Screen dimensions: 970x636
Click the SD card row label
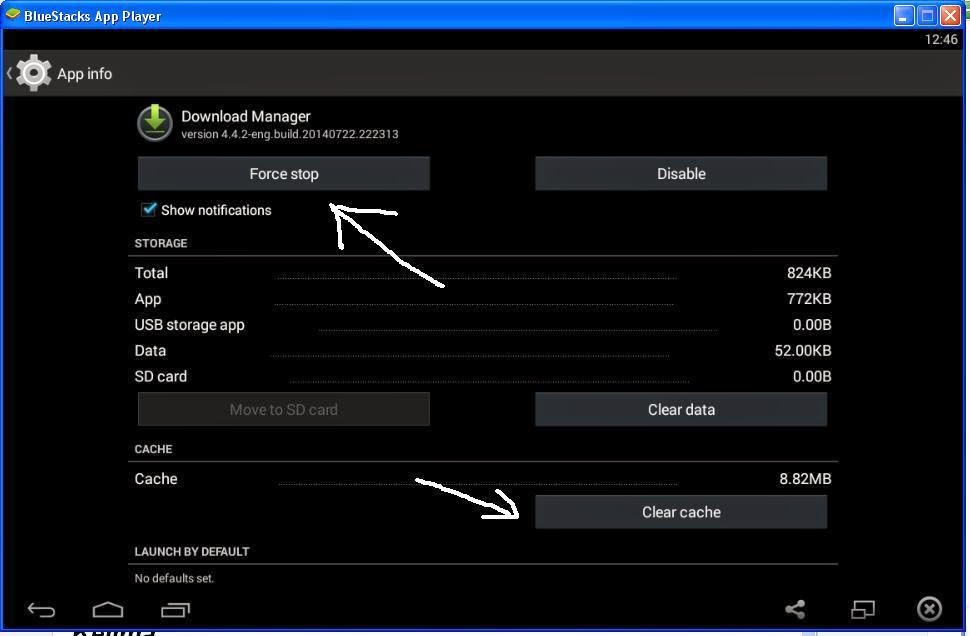[x=161, y=376]
